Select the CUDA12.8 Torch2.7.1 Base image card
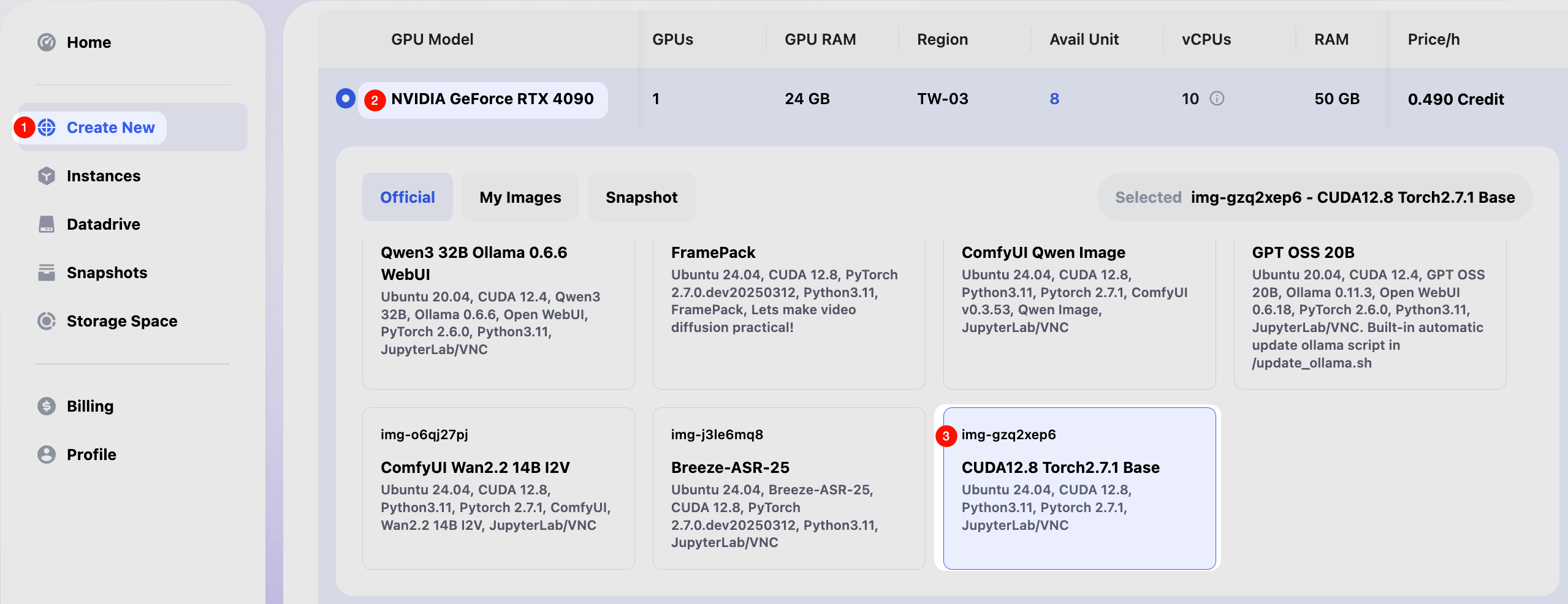The image size is (1568, 604). (1079, 488)
